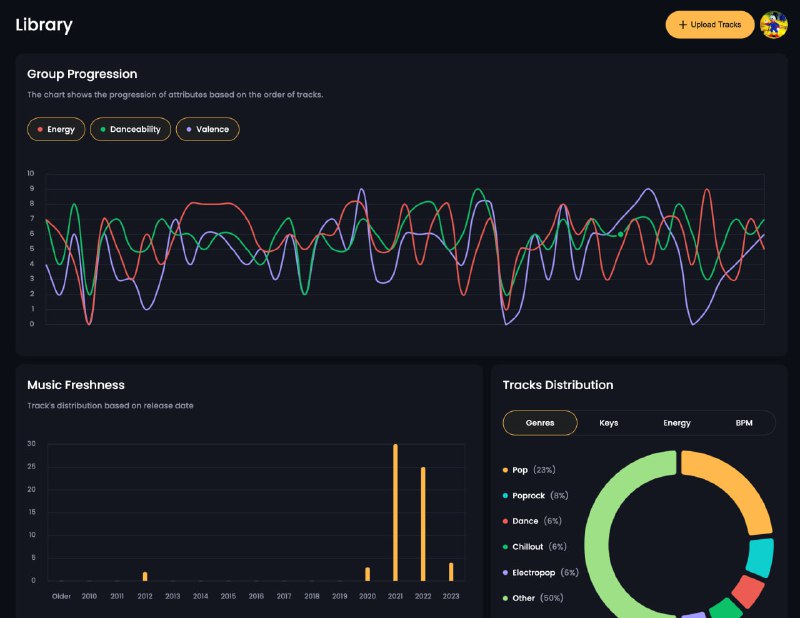This screenshot has height=618, width=800.
Task: Click the purple dot in Valence chip
Action: pos(189,129)
